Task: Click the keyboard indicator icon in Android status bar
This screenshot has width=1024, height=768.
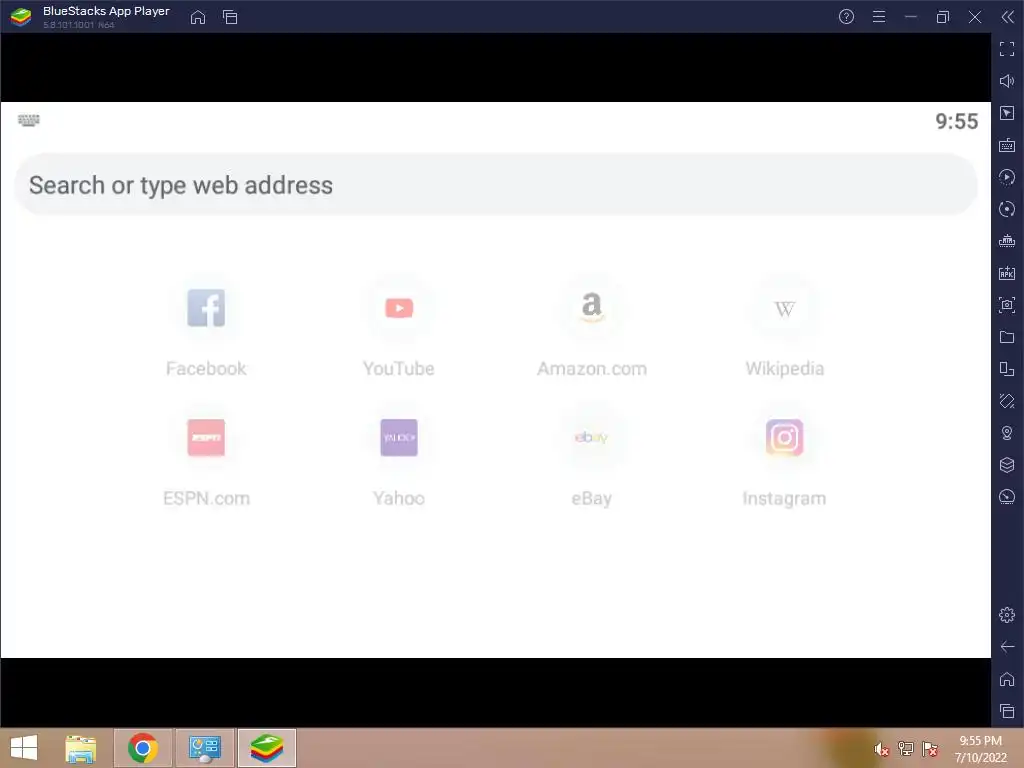Action: point(29,120)
